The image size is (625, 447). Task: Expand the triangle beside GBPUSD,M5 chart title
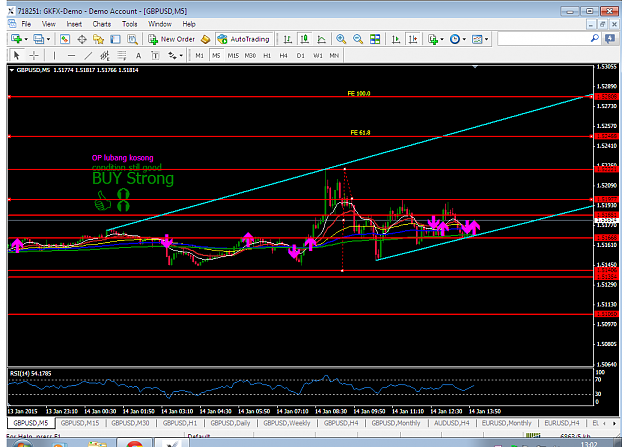tap(12, 70)
